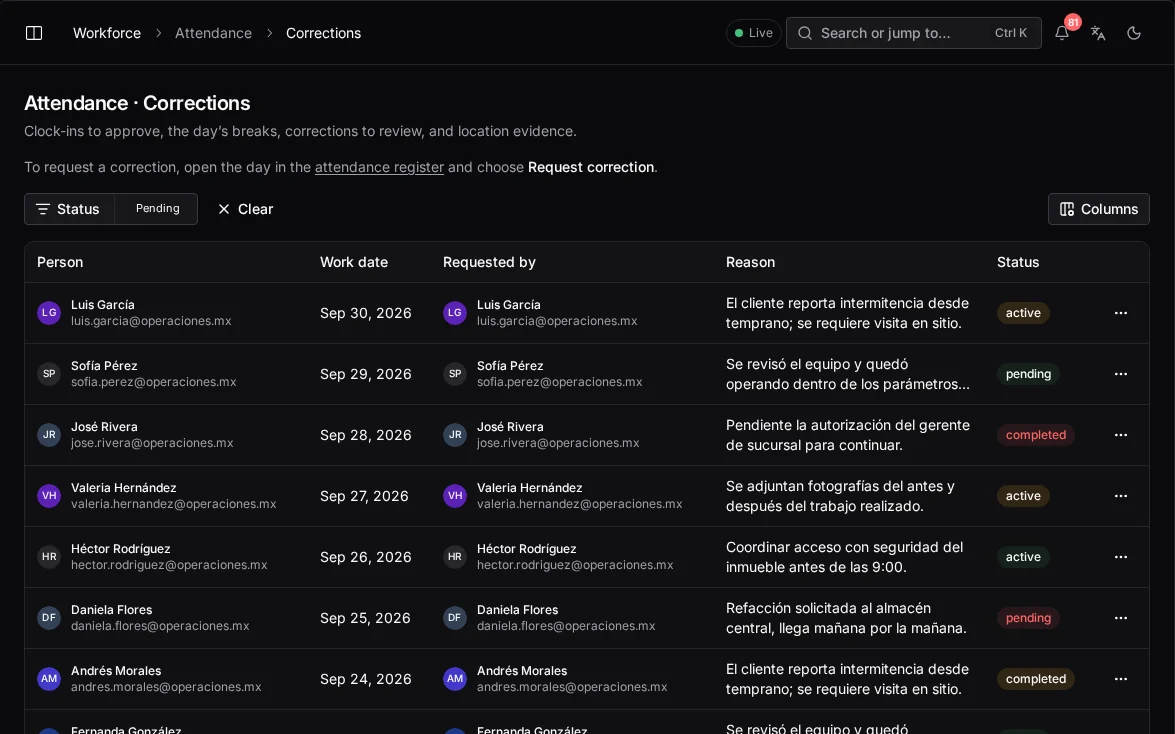
Task: Click reason text starting 'Coordinar acceso con seguridad'
Action: pyautogui.click(x=845, y=557)
